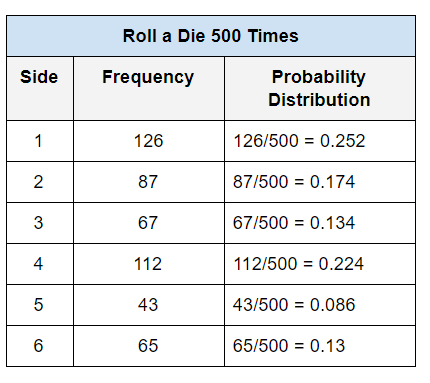Screen dimensions: 430x383
Task: Select the Frequency column header
Action: click(149, 88)
